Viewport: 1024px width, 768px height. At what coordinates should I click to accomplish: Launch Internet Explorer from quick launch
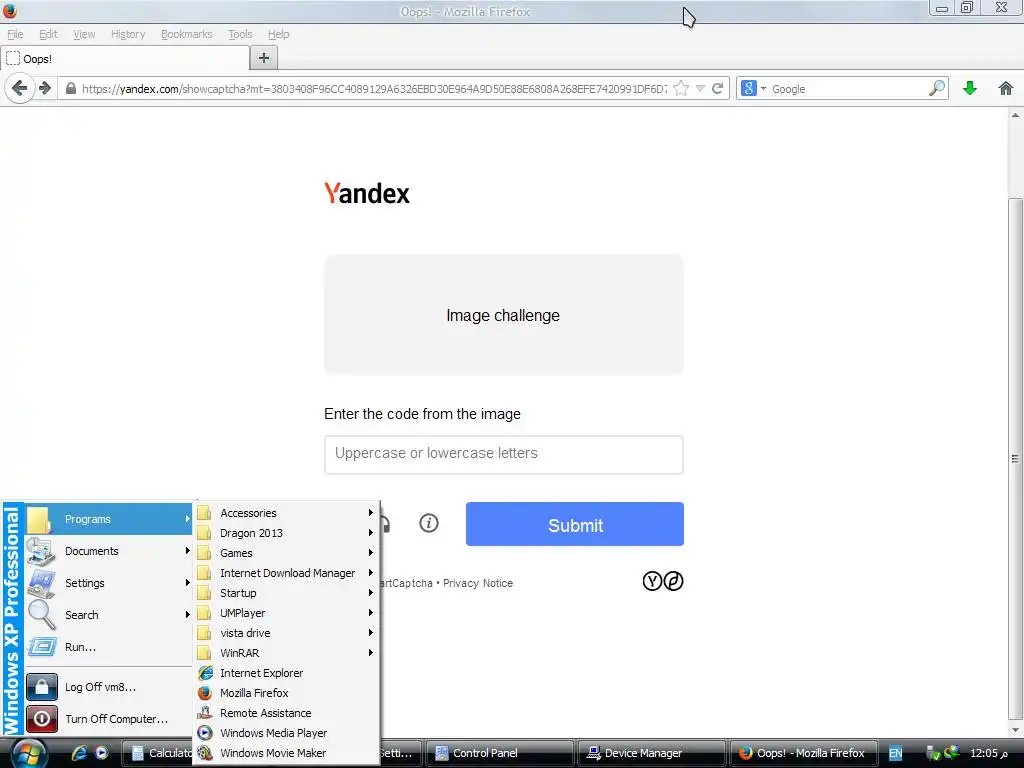click(x=79, y=753)
